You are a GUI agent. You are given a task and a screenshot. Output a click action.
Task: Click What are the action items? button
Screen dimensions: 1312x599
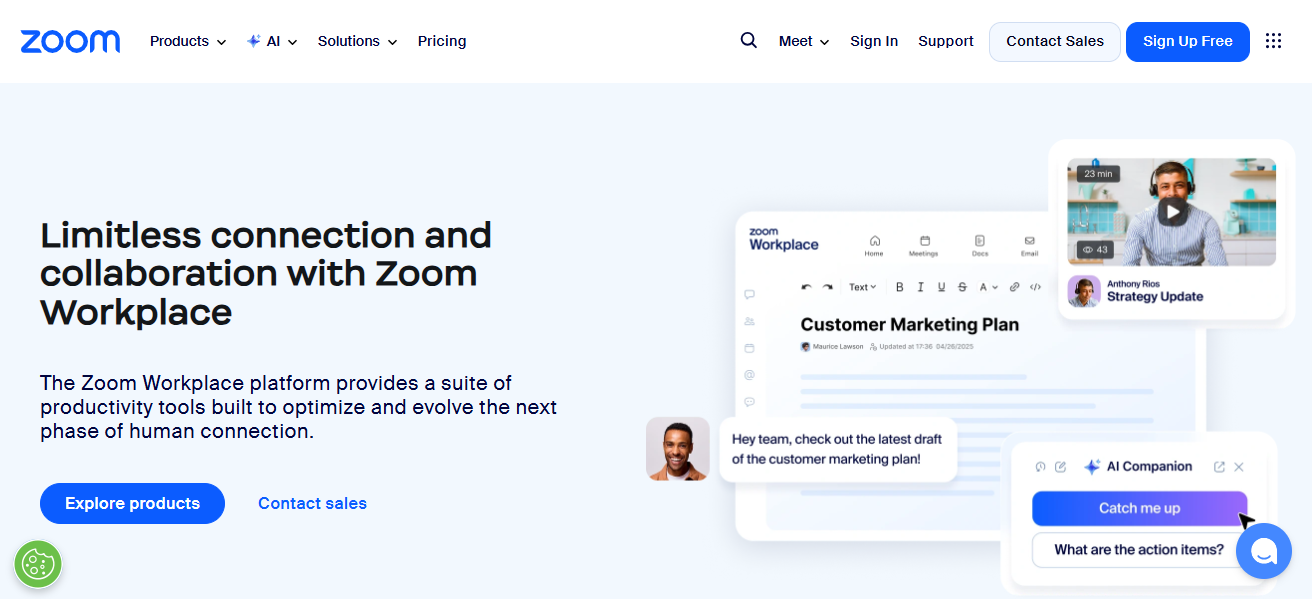pyautogui.click(x=1139, y=550)
